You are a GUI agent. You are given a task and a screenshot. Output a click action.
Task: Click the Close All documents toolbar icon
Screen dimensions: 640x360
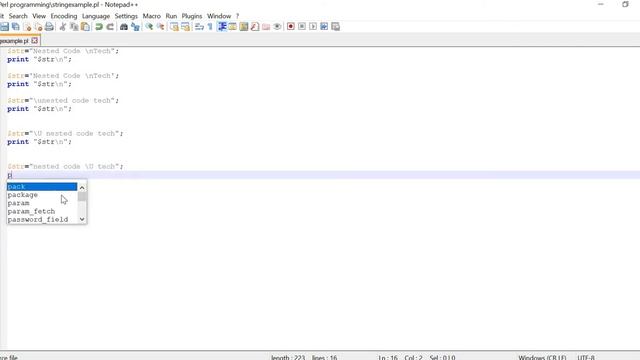coord(38,27)
